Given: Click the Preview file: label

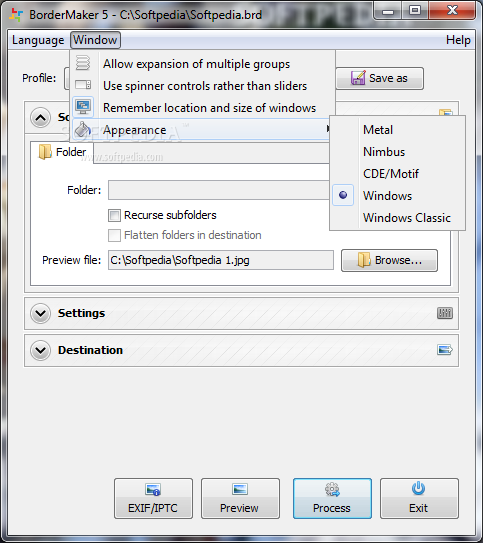Looking at the screenshot, I should [72, 260].
